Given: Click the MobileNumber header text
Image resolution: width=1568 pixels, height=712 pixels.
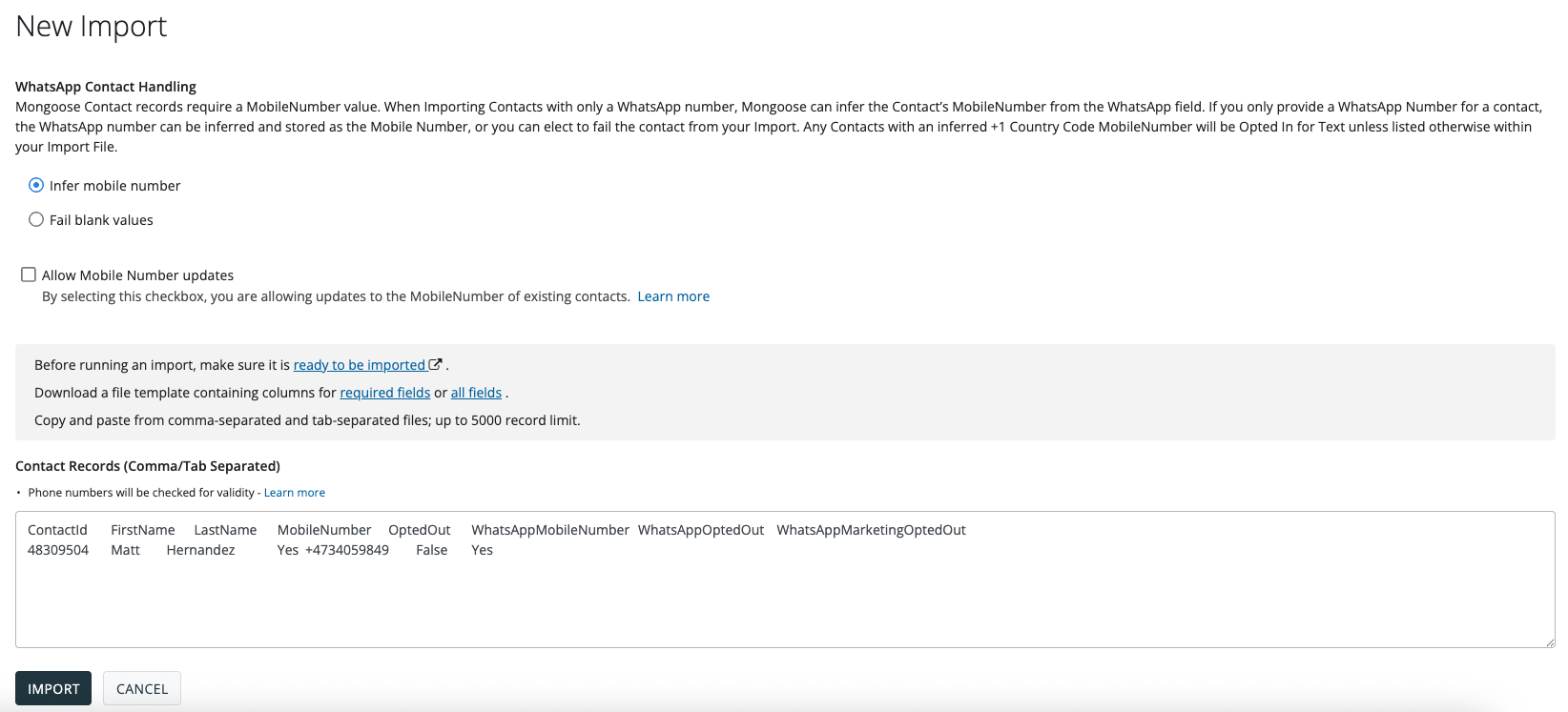Looking at the screenshot, I should click(324, 530).
